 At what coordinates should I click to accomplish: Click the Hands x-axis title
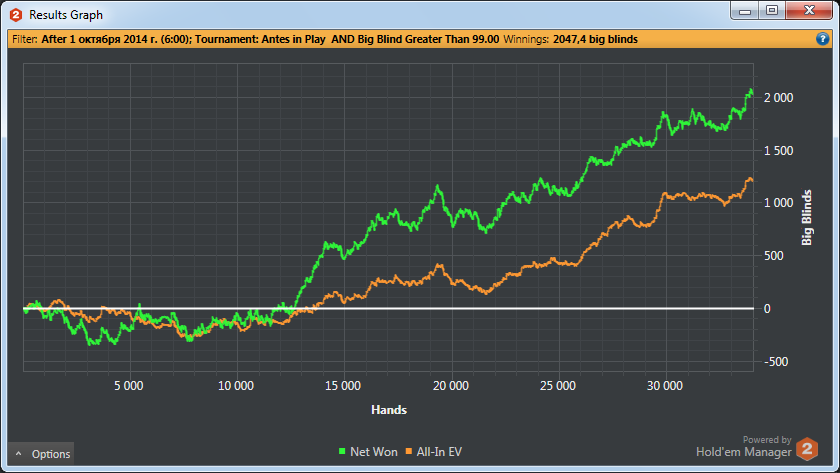click(388, 409)
